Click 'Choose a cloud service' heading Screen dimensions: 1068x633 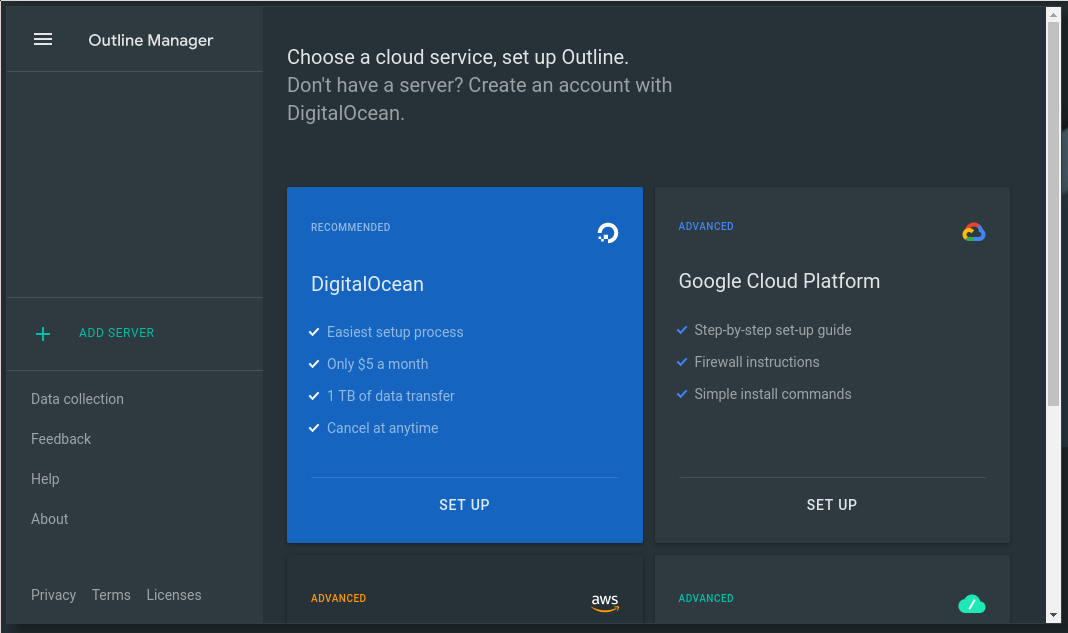click(458, 57)
